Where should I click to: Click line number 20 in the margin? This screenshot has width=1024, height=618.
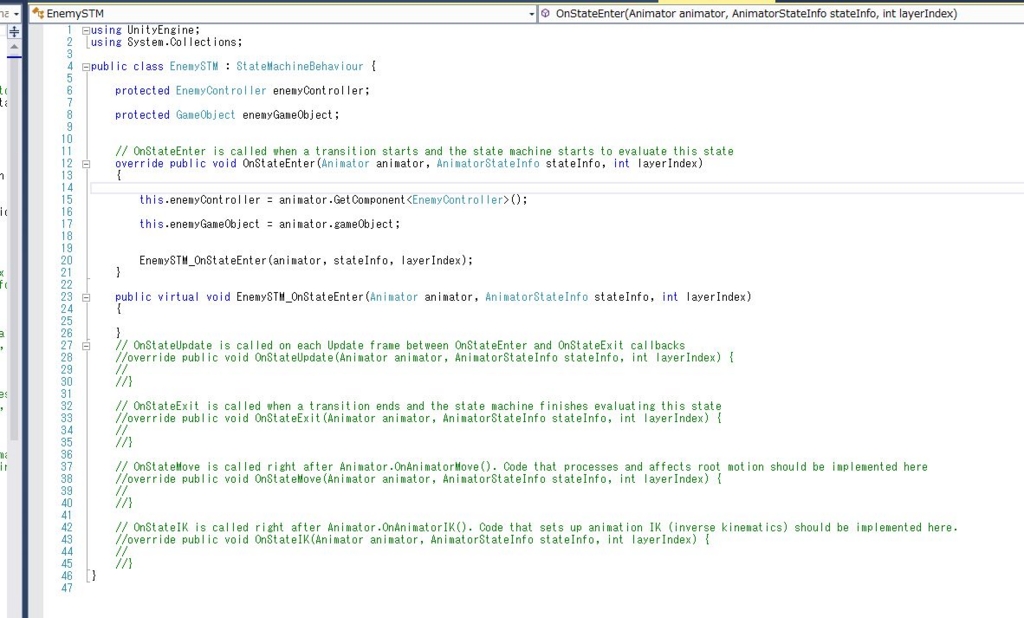click(67, 261)
